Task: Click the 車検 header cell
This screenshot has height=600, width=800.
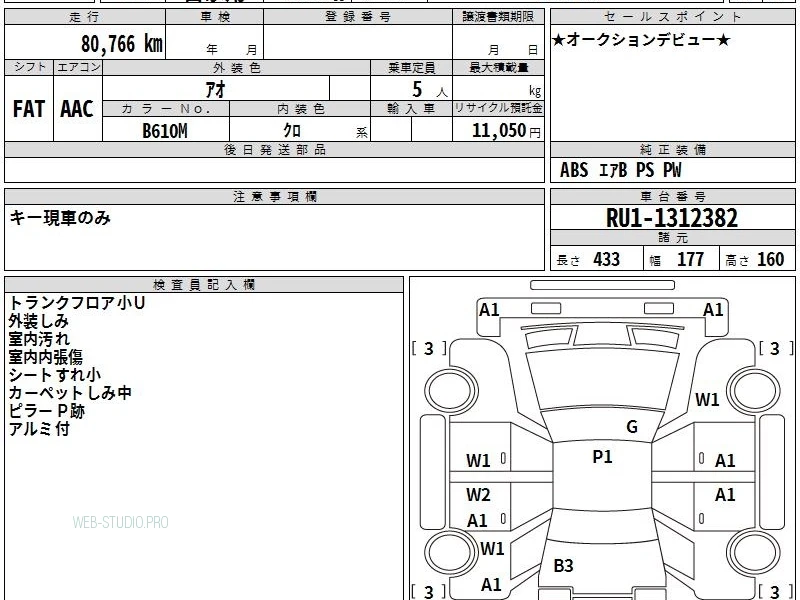Action: click(x=215, y=17)
